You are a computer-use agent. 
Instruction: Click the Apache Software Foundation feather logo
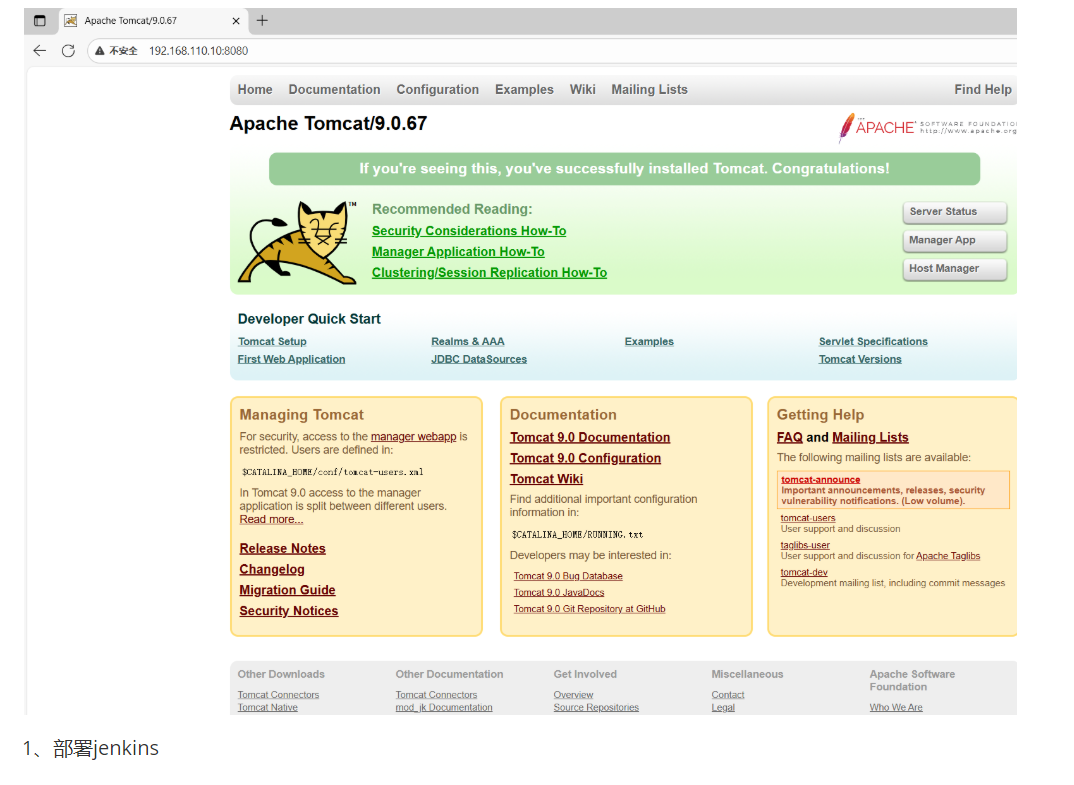coord(927,127)
